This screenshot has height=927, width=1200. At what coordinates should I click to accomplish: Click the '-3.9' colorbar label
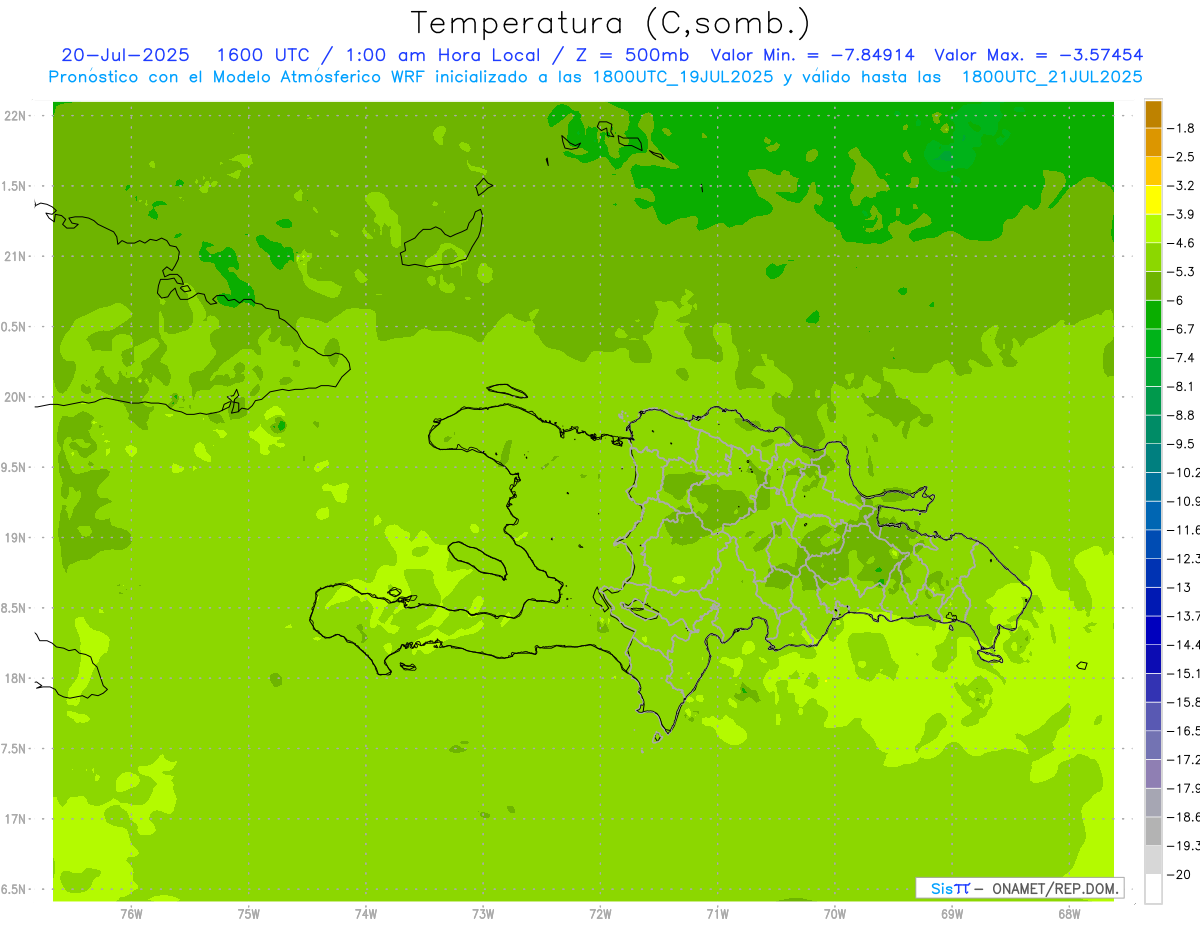coord(1181,214)
